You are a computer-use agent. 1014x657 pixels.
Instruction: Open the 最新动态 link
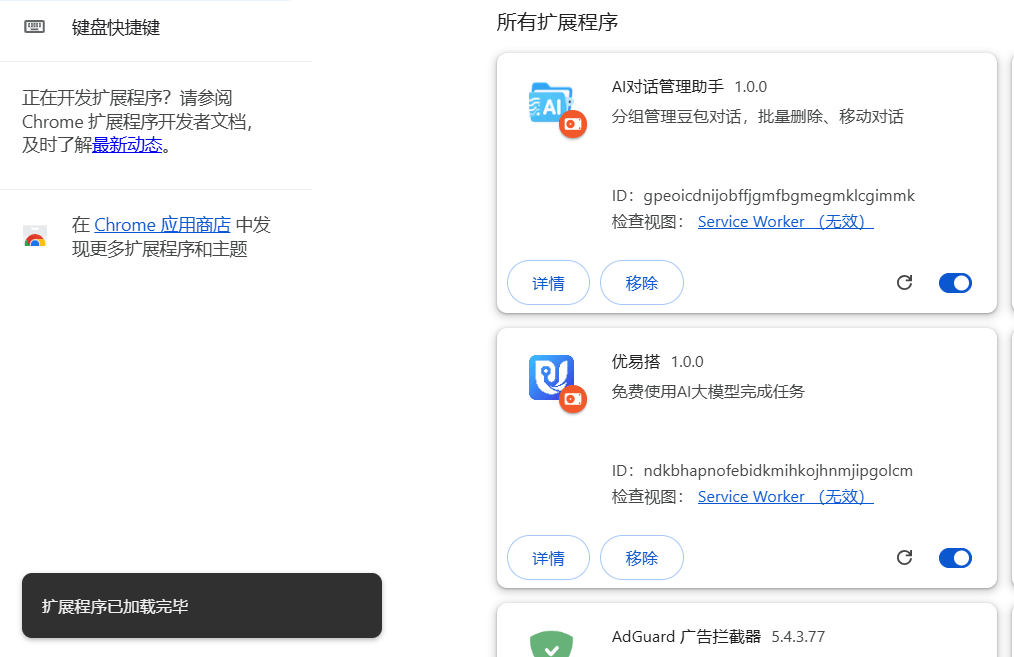pyautogui.click(x=127, y=145)
